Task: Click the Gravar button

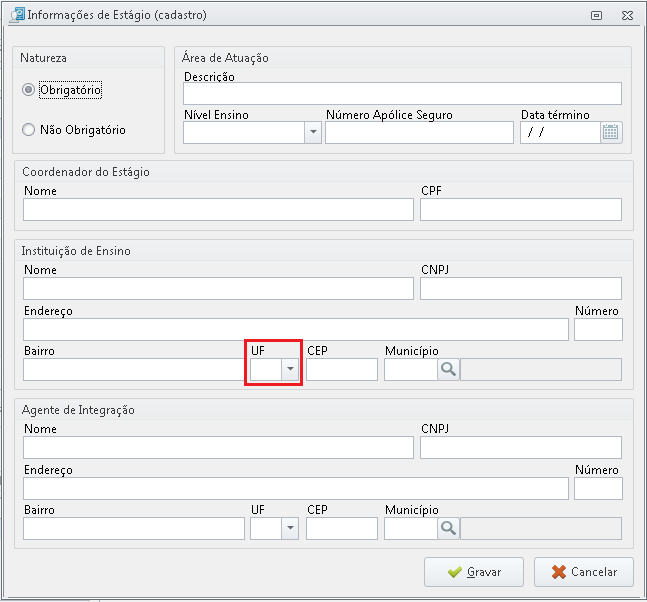Action: click(474, 572)
